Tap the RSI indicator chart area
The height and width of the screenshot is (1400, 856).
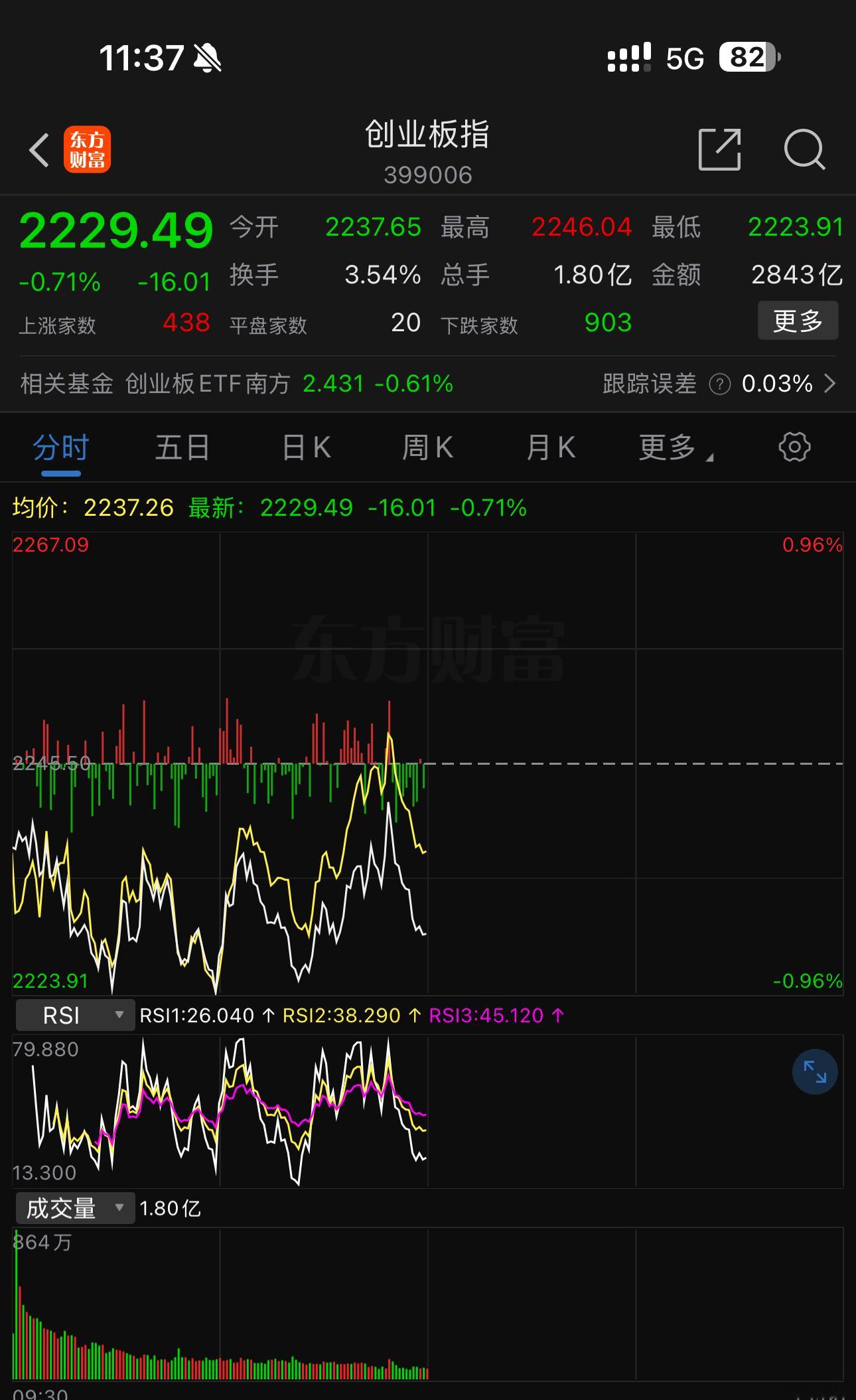click(427, 1111)
